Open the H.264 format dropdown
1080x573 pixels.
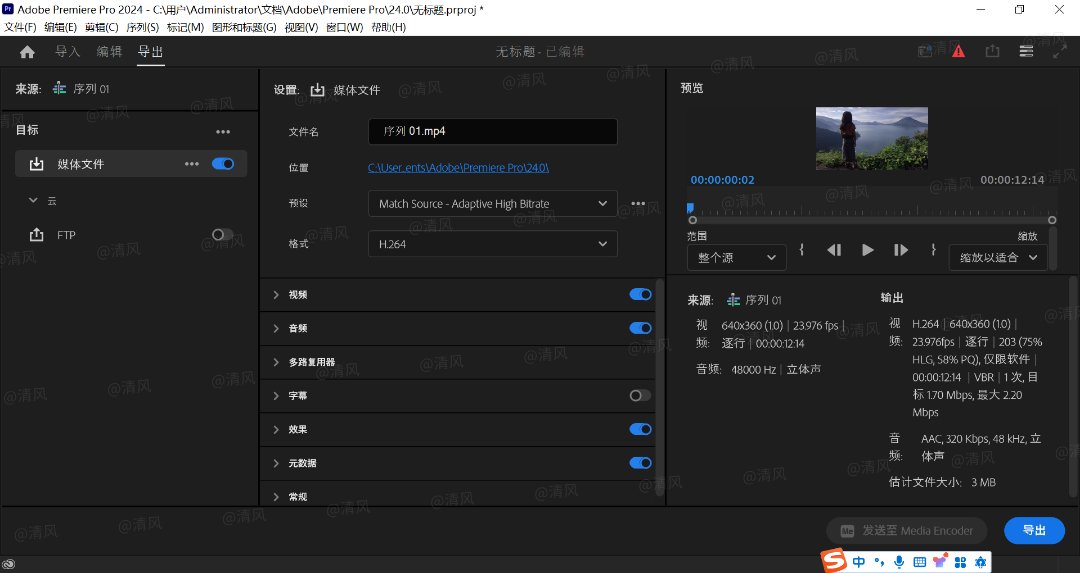492,243
